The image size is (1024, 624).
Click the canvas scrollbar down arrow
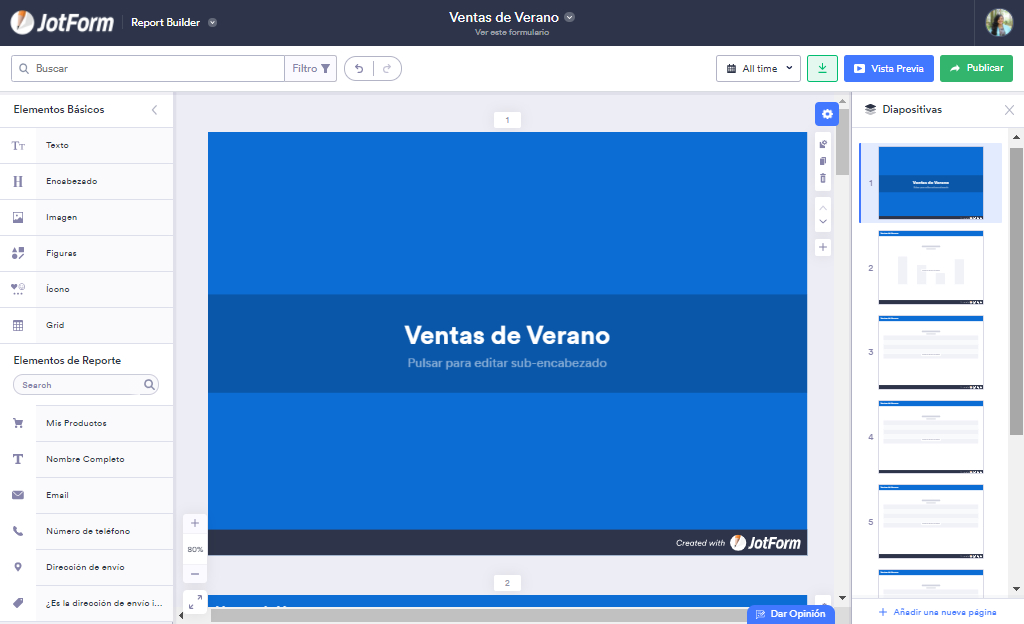(x=842, y=598)
